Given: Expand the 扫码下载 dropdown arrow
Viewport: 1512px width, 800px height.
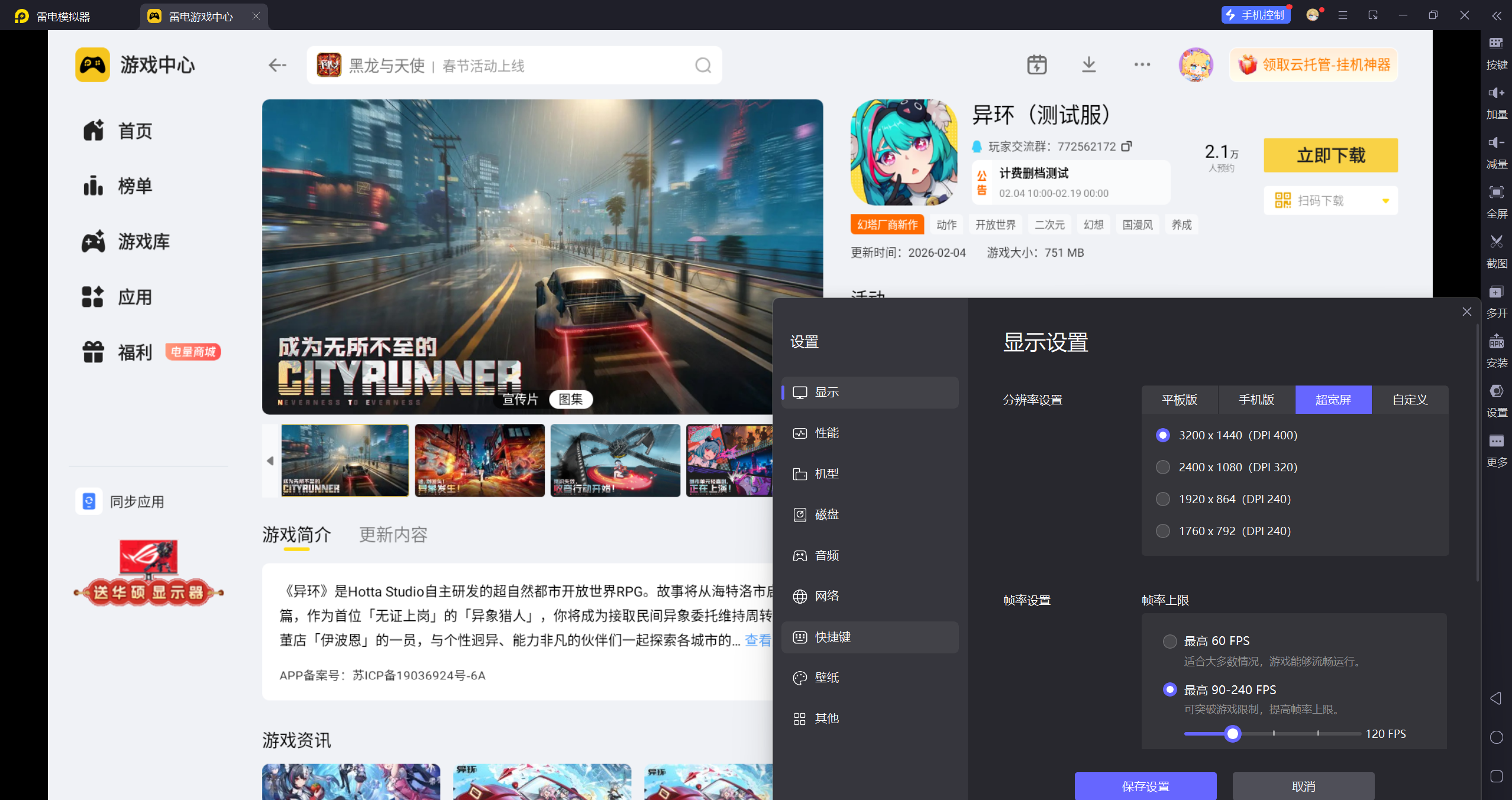Looking at the screenshot, I should (1385, 201).
